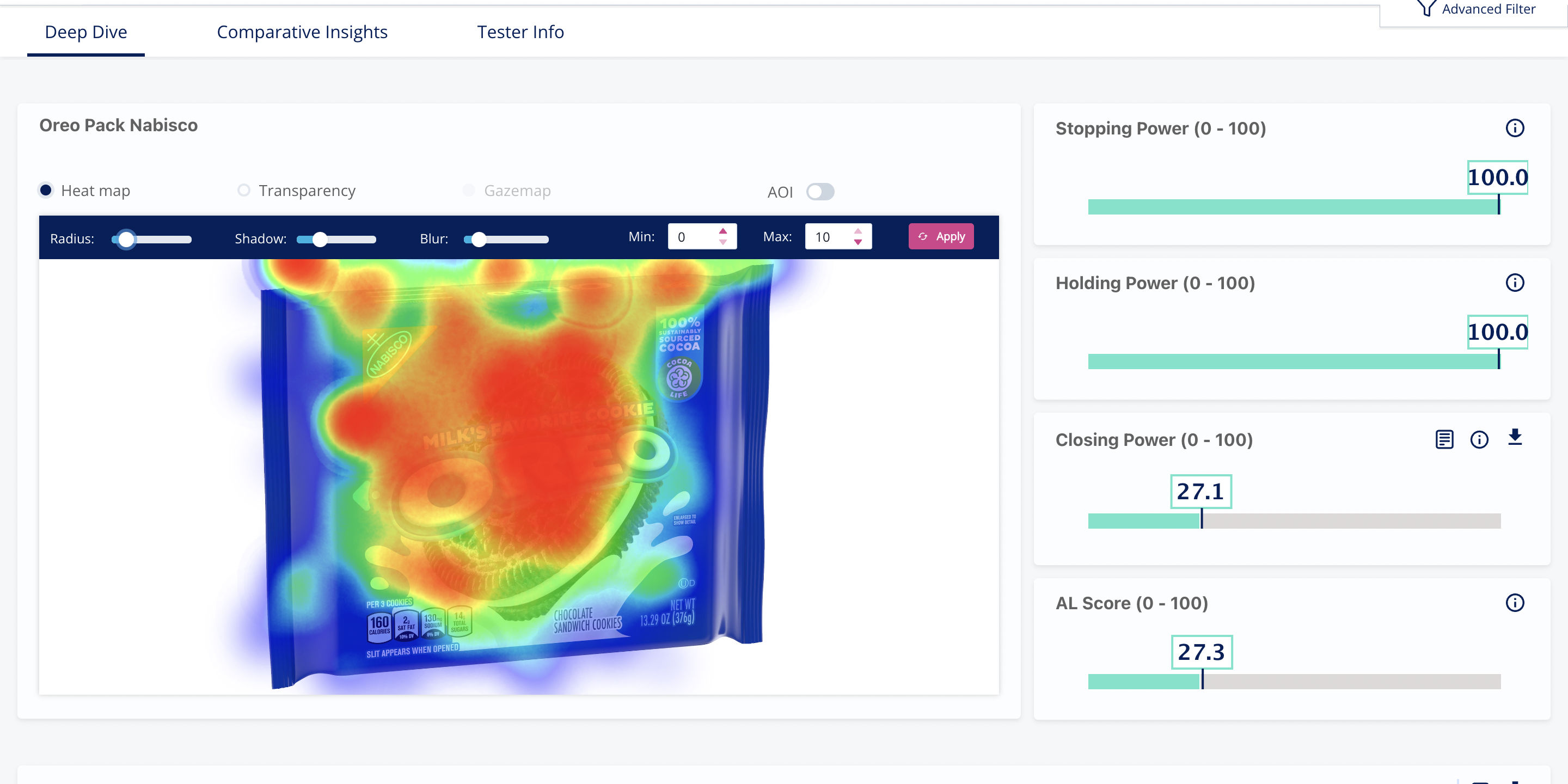This screenshot has width=1568, height=784.
Task: Click the Blur slider handle
Action: pos(479,240)
